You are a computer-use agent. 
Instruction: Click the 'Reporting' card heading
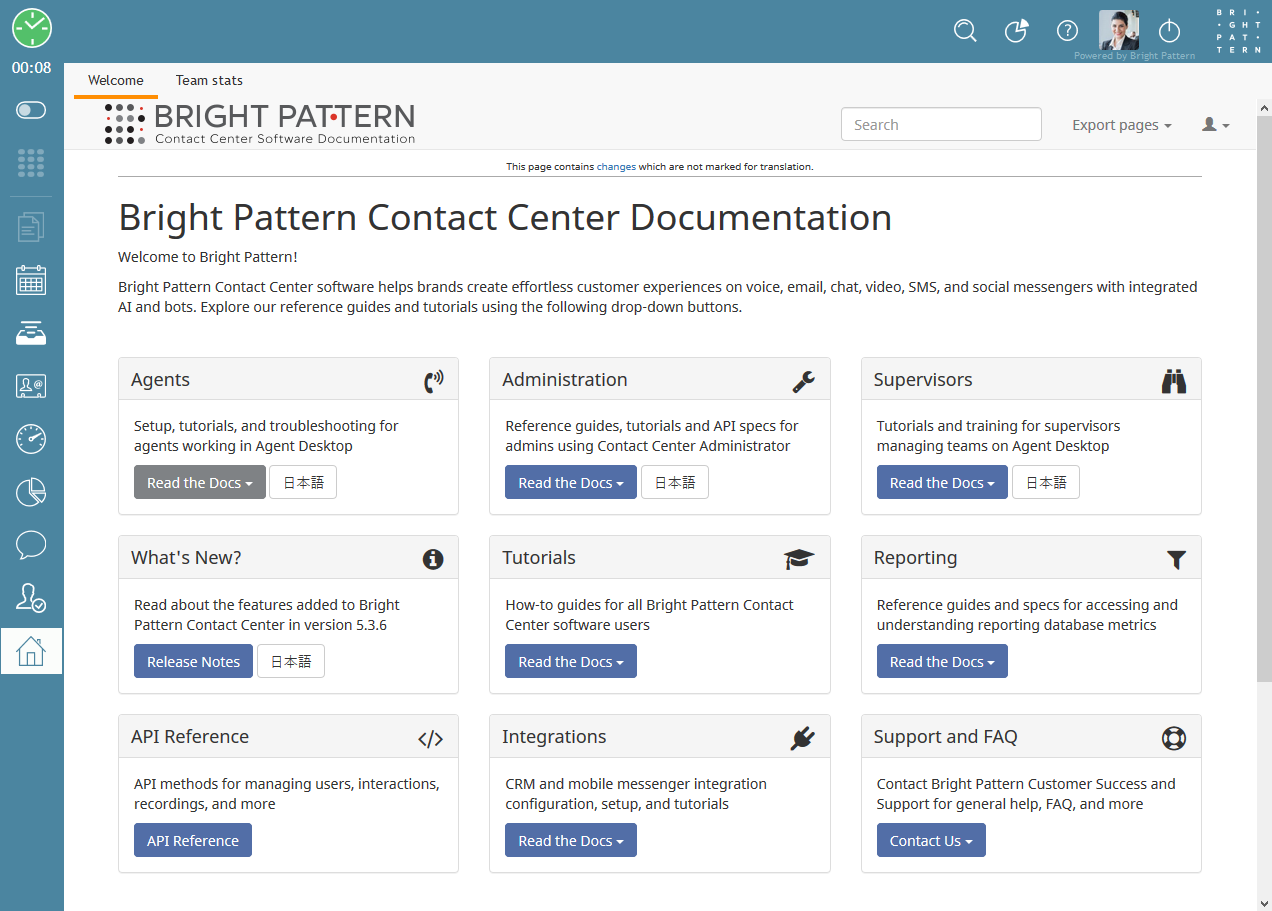[x=915, y=557]
